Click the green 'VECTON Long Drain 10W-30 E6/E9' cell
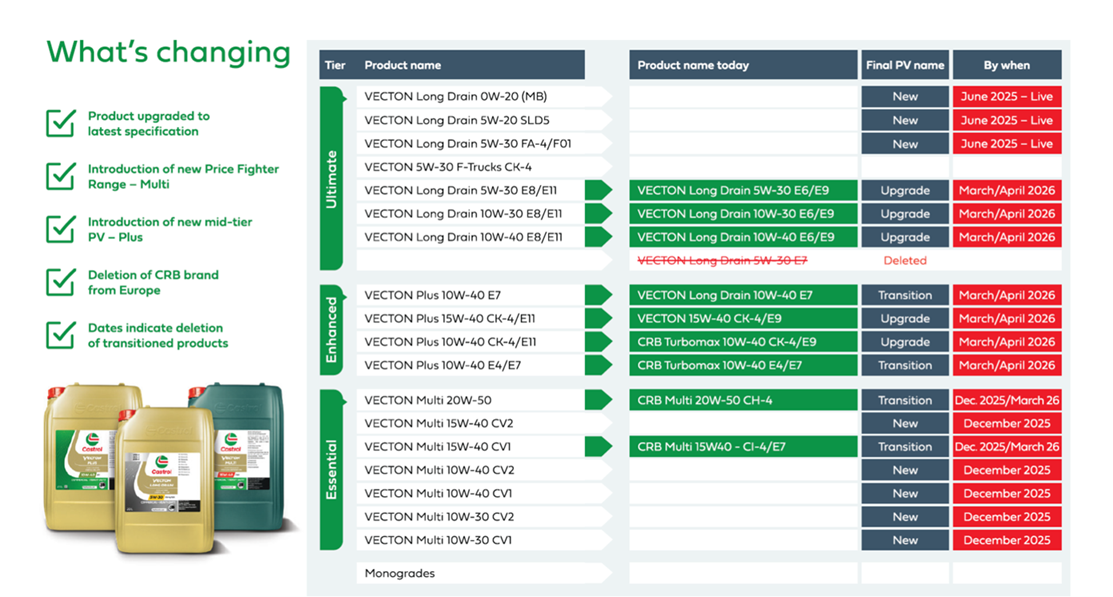The image size is (1113, 597). pos(743,214)
